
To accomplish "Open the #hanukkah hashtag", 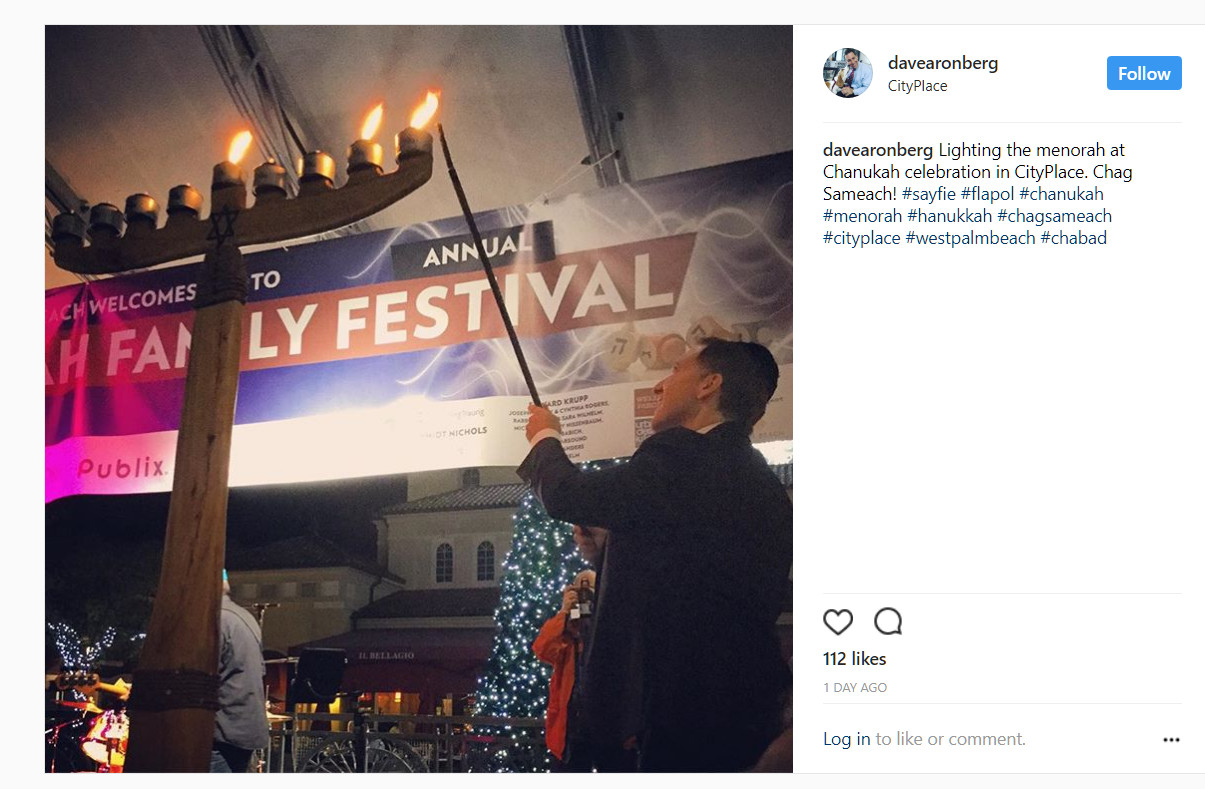I will click(950, 216).
